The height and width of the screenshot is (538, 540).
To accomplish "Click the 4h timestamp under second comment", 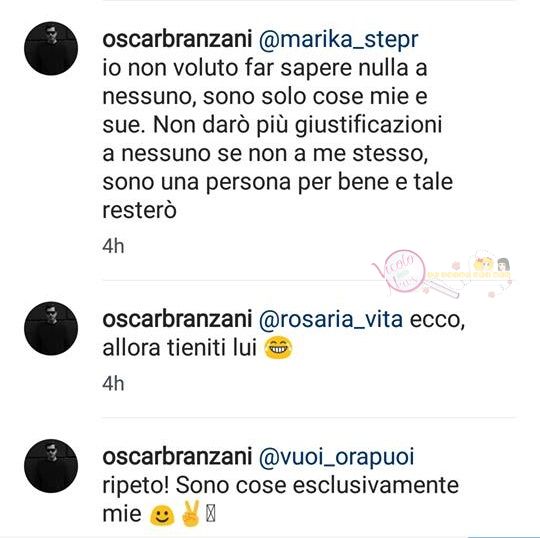I will (x=113, y=384).
